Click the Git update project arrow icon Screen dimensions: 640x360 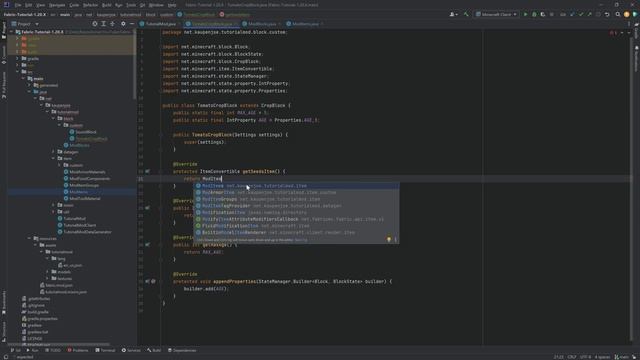pyautogui.click(x=572, y=14)
